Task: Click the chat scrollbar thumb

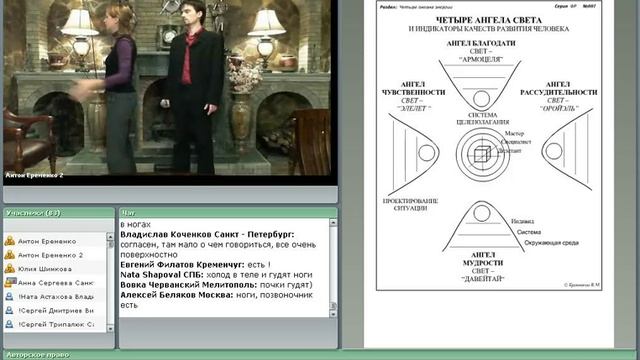Action: click(x=333, y=305)
